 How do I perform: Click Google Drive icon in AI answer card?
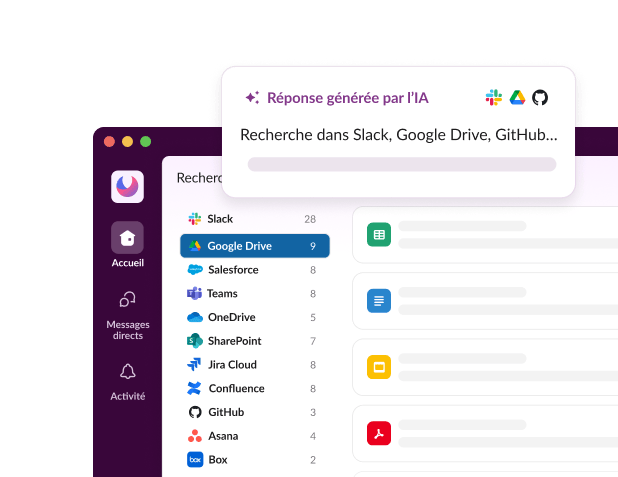517,97
